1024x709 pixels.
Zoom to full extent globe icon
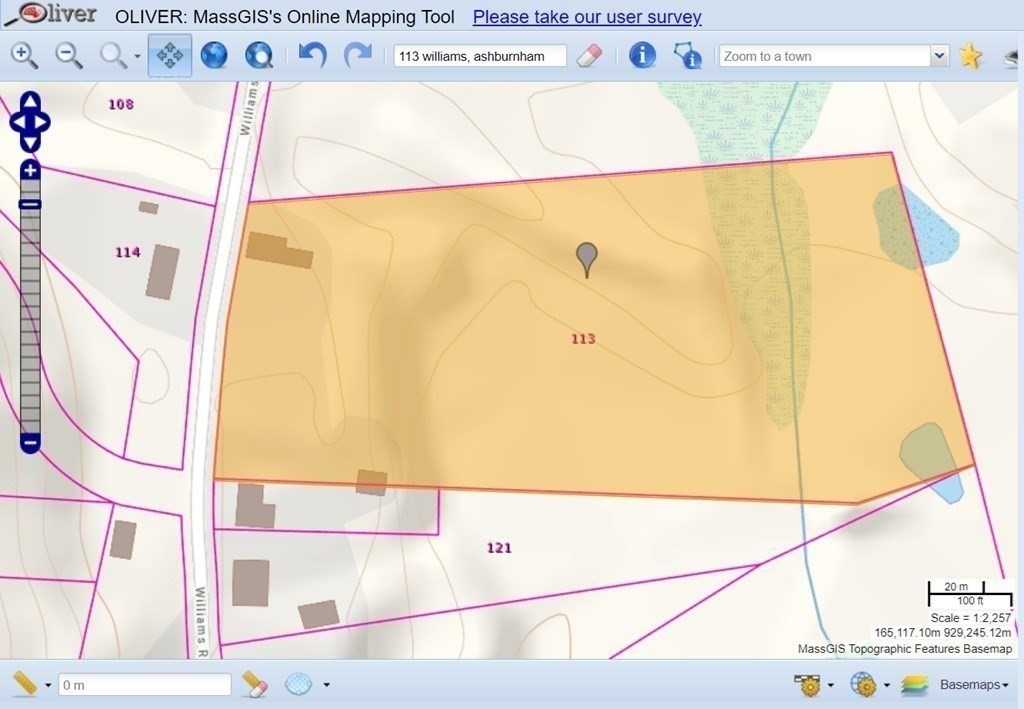[x=214, y=56]
